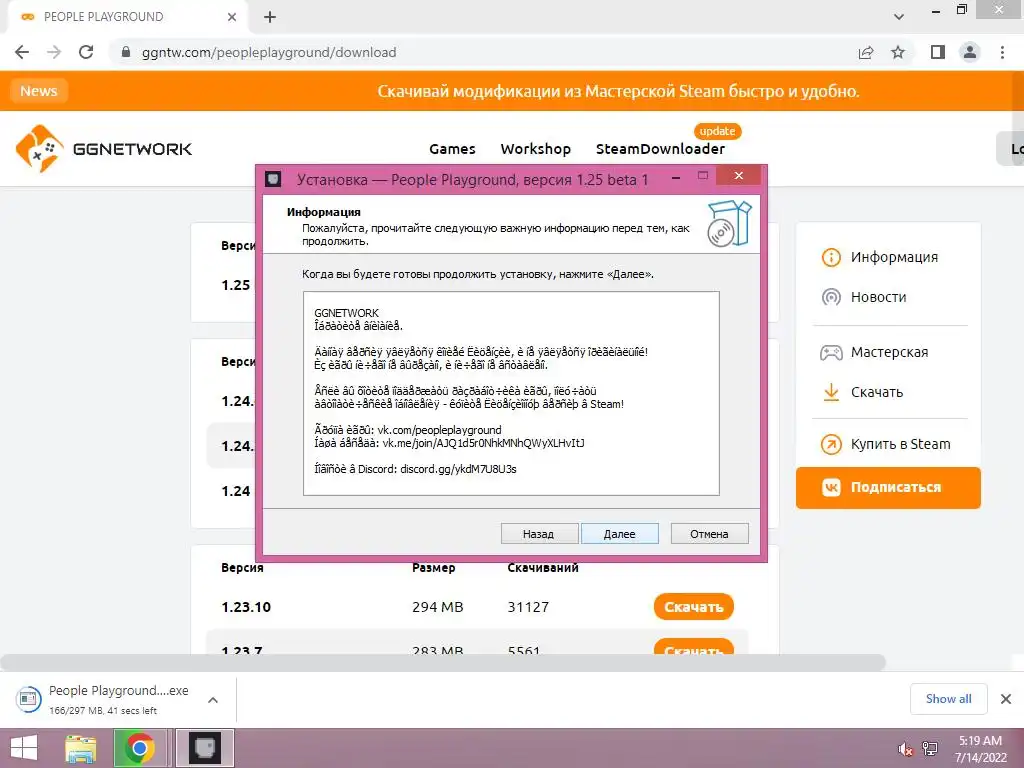Click the info circle icon beside Информация

[x=831, y=257]
